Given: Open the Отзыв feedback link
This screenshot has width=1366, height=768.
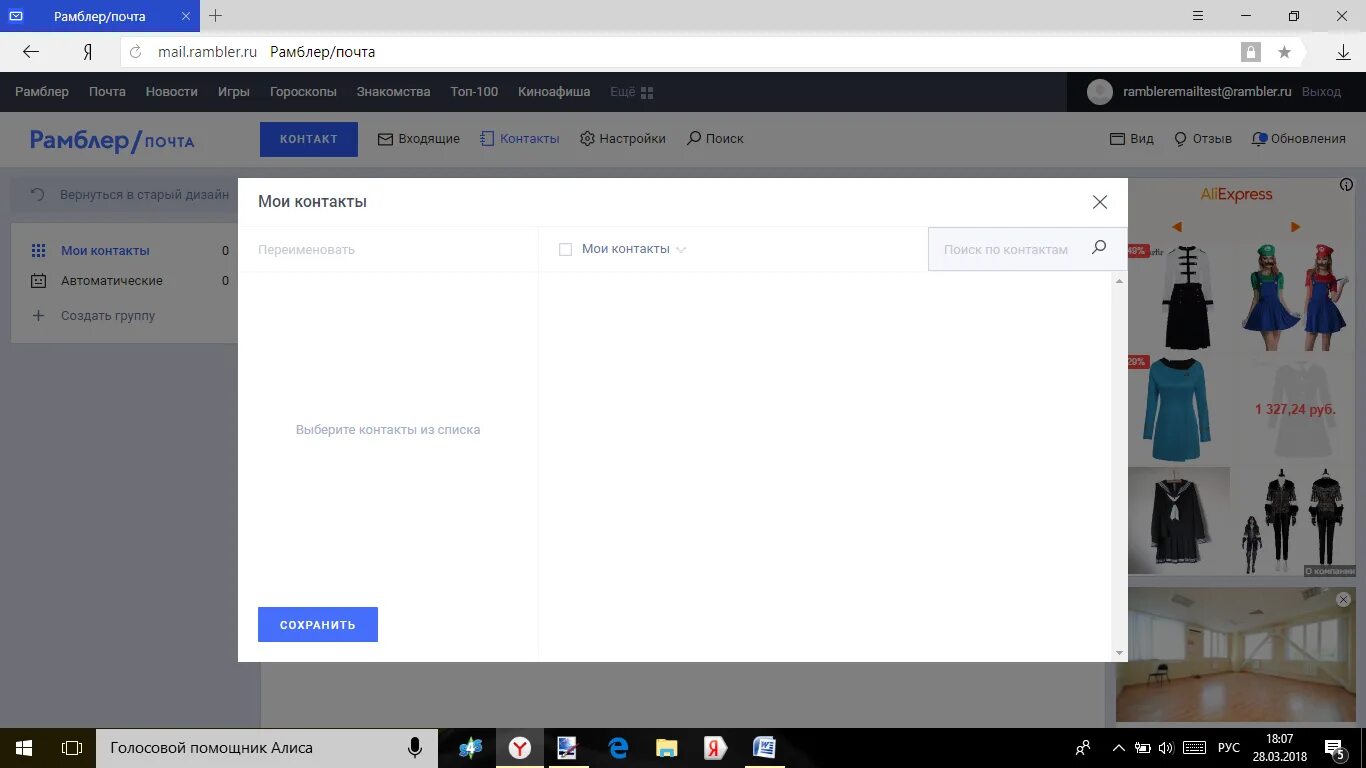Looking at the screenshot, I should pos(1203,139).
